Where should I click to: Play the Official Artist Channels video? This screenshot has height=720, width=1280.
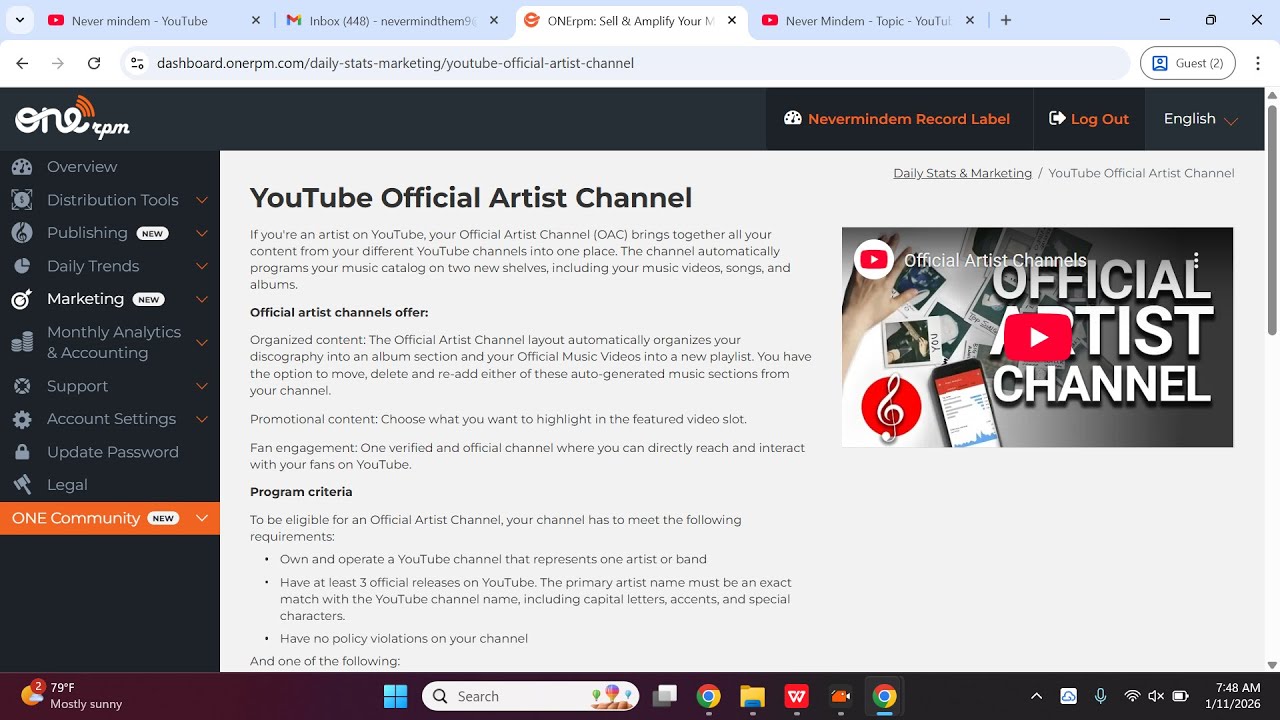(1037, 336)
